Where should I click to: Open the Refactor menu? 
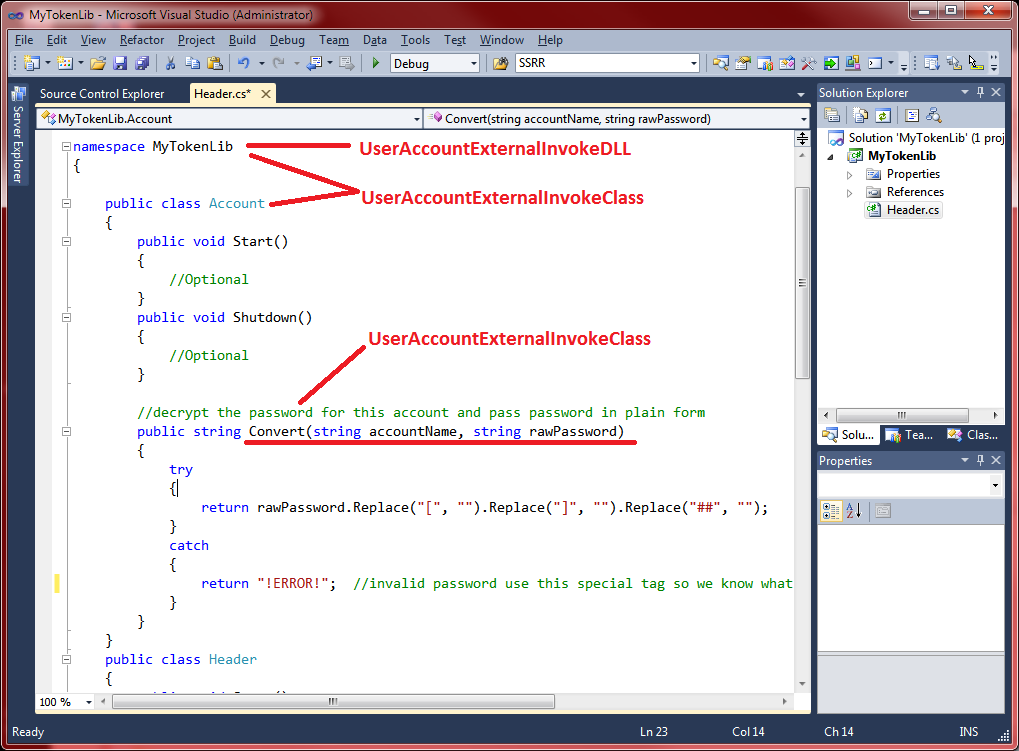142,40
